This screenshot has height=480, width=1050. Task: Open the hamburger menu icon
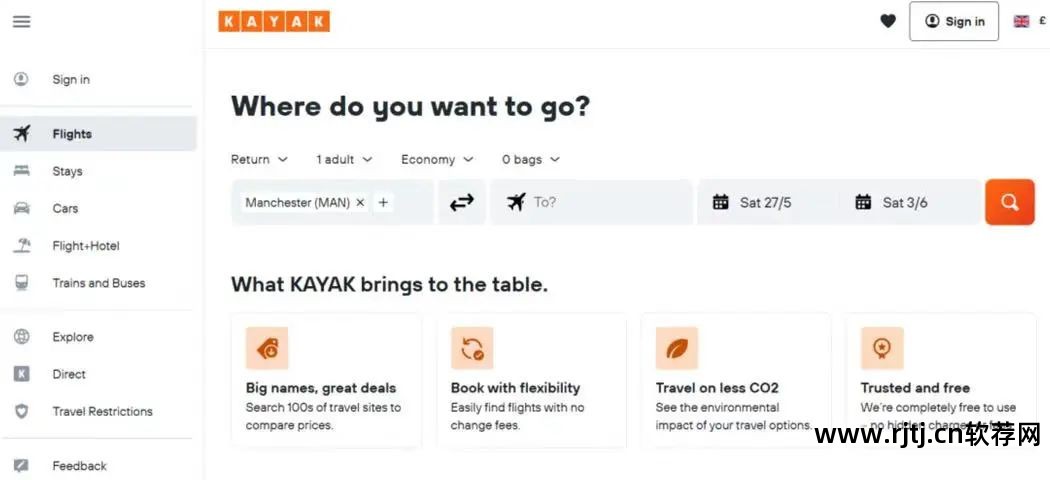click(x=21, y=21)
